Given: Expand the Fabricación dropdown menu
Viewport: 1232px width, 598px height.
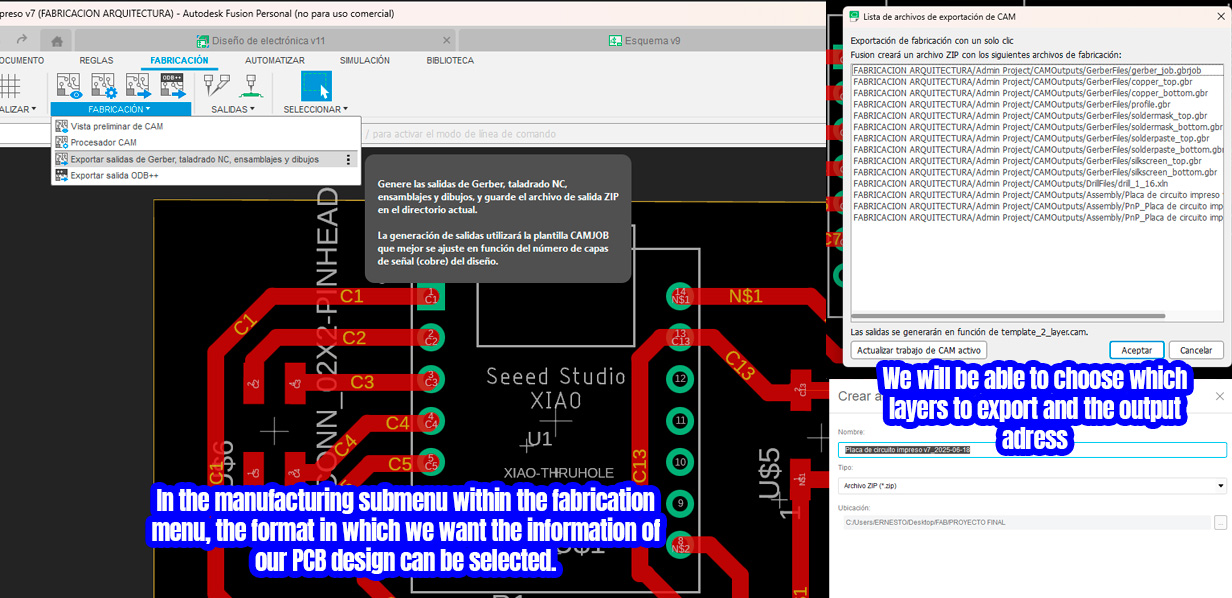Looking at the screenshot, I should click(x=120, y=109).
